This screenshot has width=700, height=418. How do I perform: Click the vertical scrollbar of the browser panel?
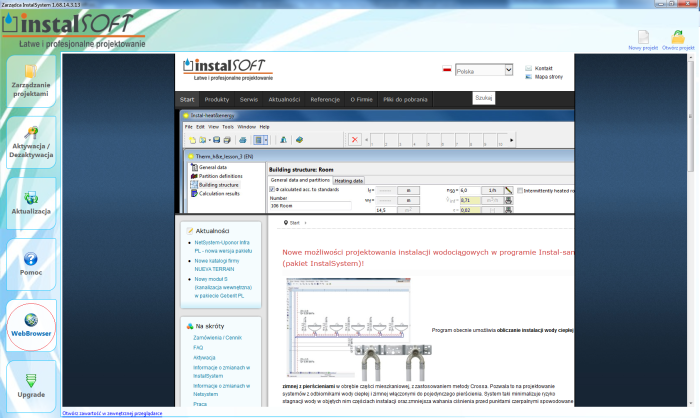click(691, 230)
